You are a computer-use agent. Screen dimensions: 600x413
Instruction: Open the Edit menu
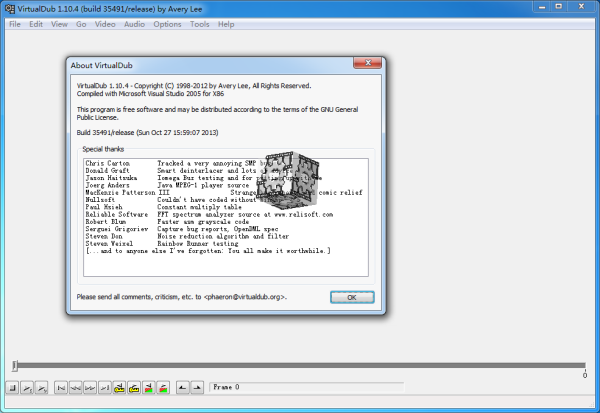(36, 24)
